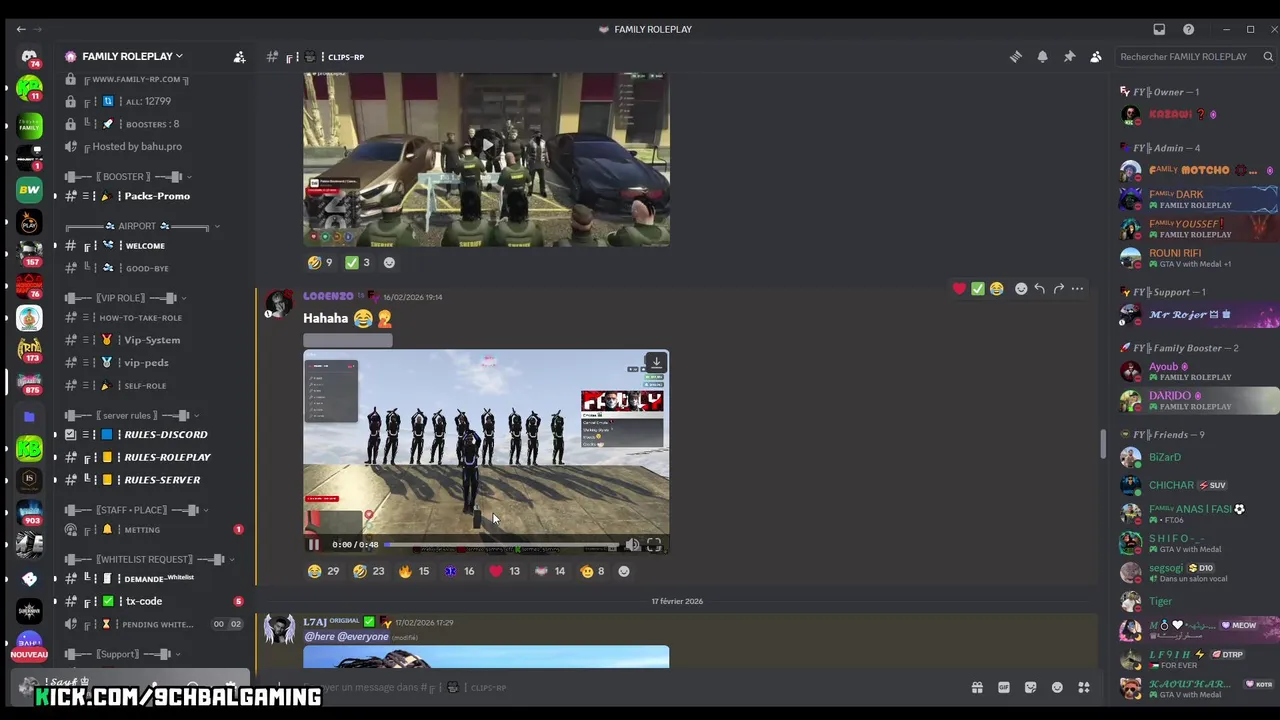Viewport: 1280px width, 720px height.
Task: Open the inbox icon in title bar
Action: [x=1159, y=29]
